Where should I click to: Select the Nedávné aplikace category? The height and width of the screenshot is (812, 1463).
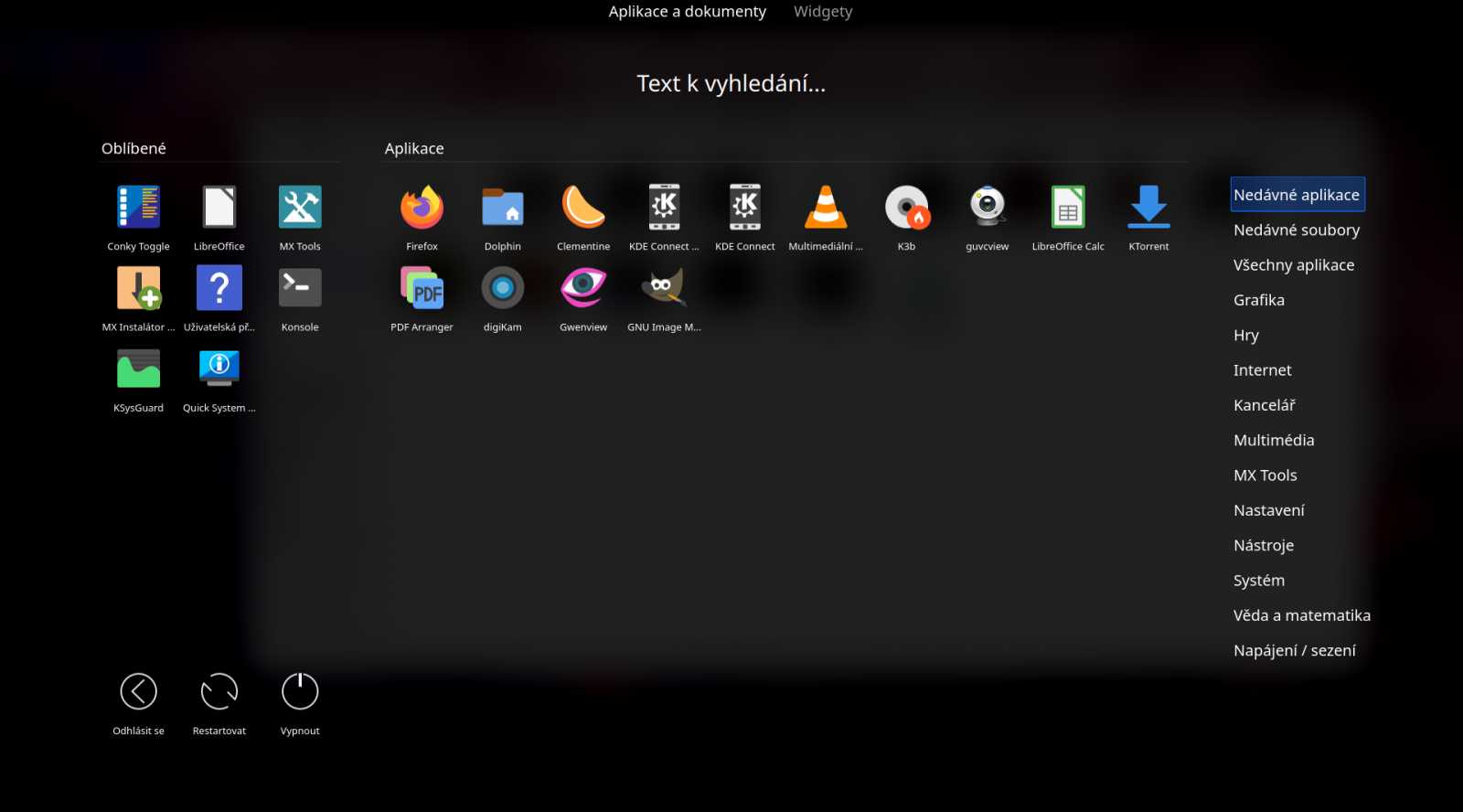pyautogui.click(x=1297, y=195)
